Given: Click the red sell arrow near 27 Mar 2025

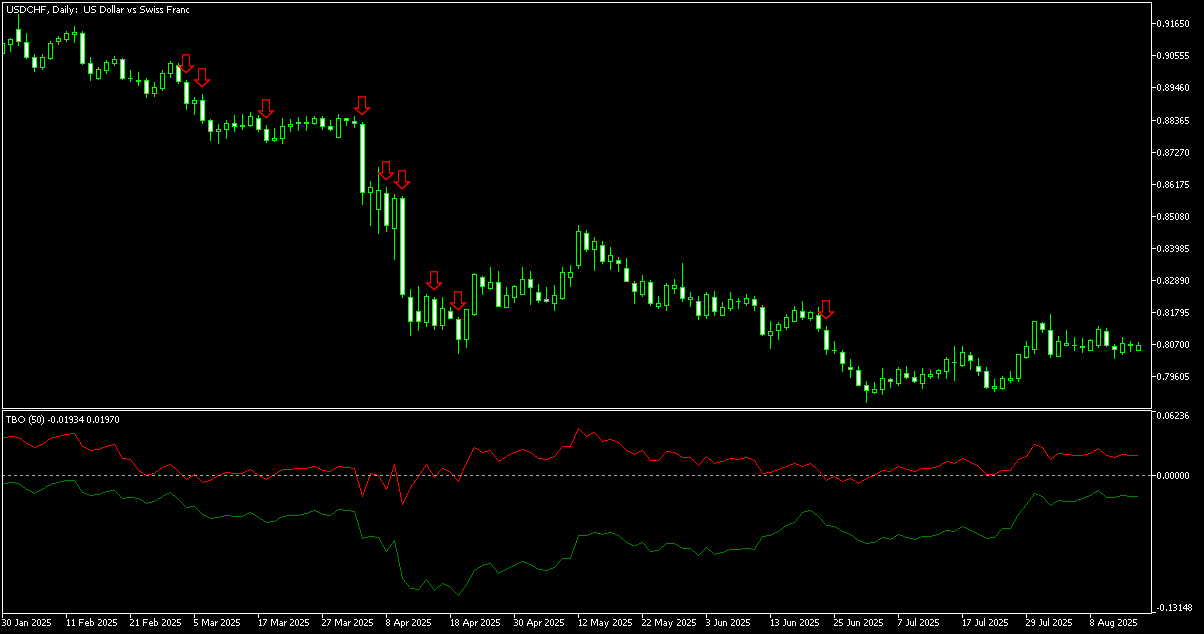Looking at the screenshot, I should [362, 104].
